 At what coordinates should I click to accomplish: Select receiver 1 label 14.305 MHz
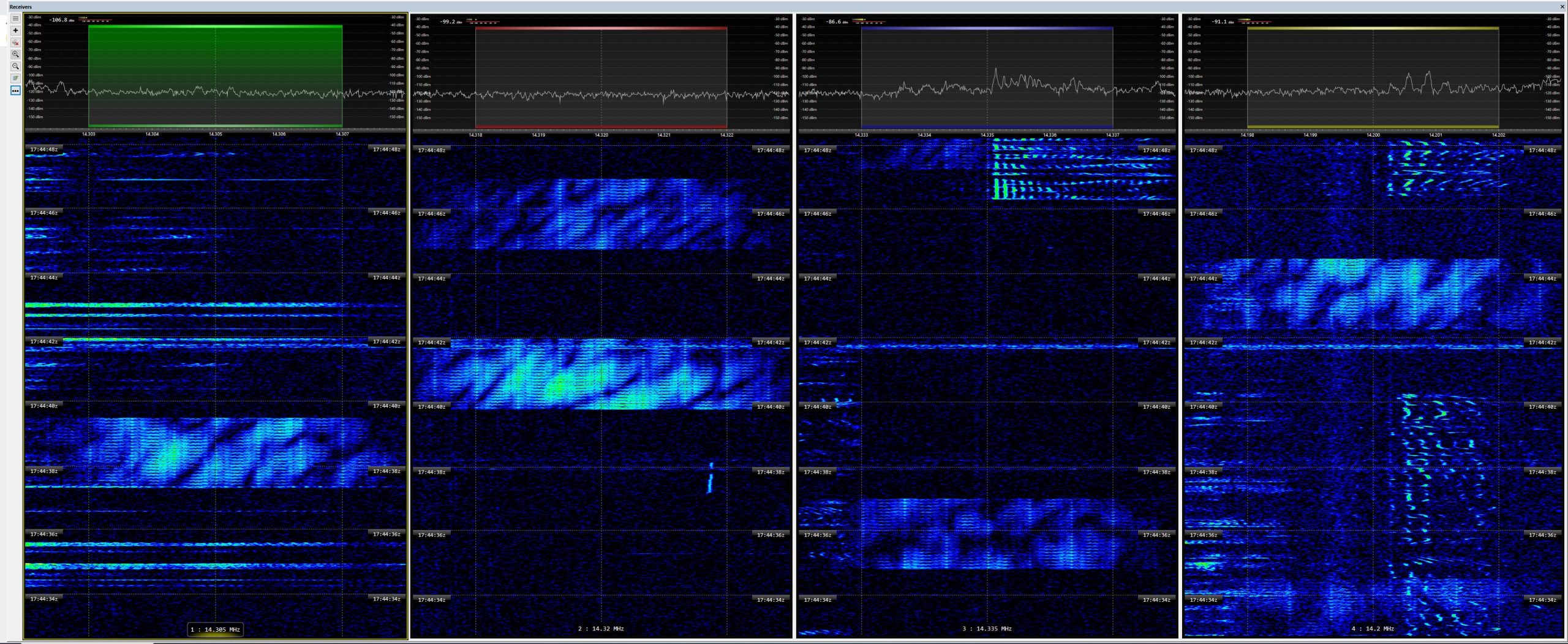215,629
